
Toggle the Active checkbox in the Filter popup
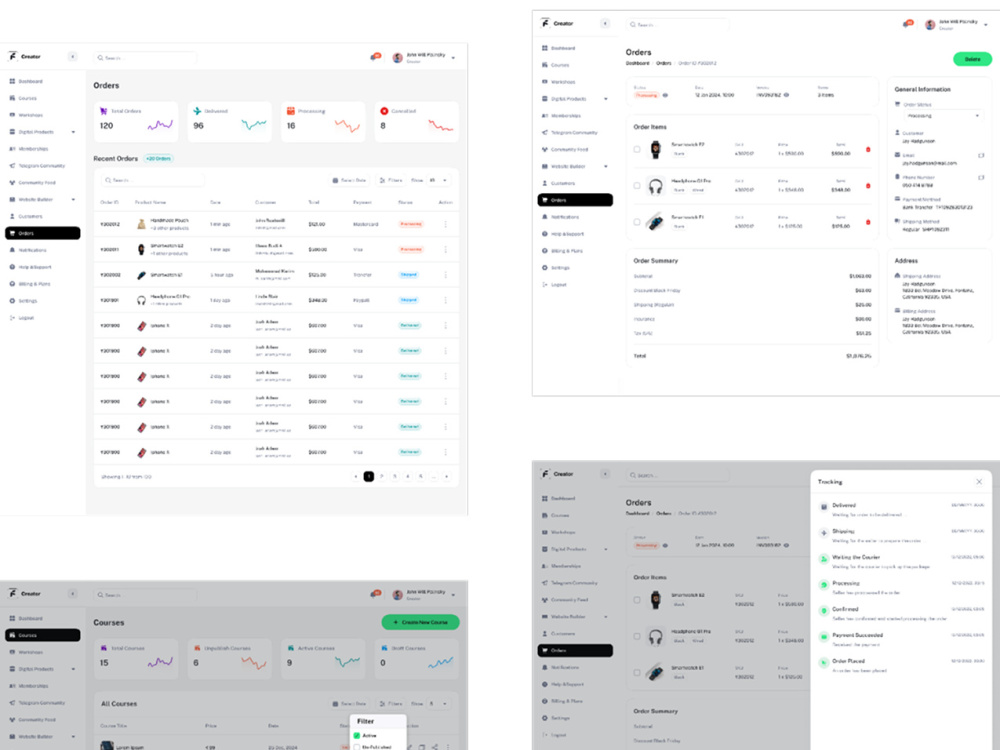[357, 735]
